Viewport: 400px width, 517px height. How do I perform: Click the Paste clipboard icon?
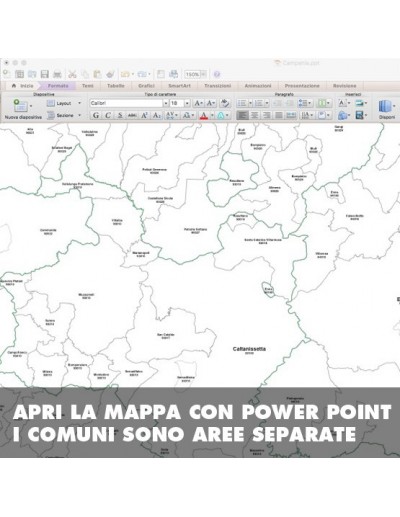point(97,74)
